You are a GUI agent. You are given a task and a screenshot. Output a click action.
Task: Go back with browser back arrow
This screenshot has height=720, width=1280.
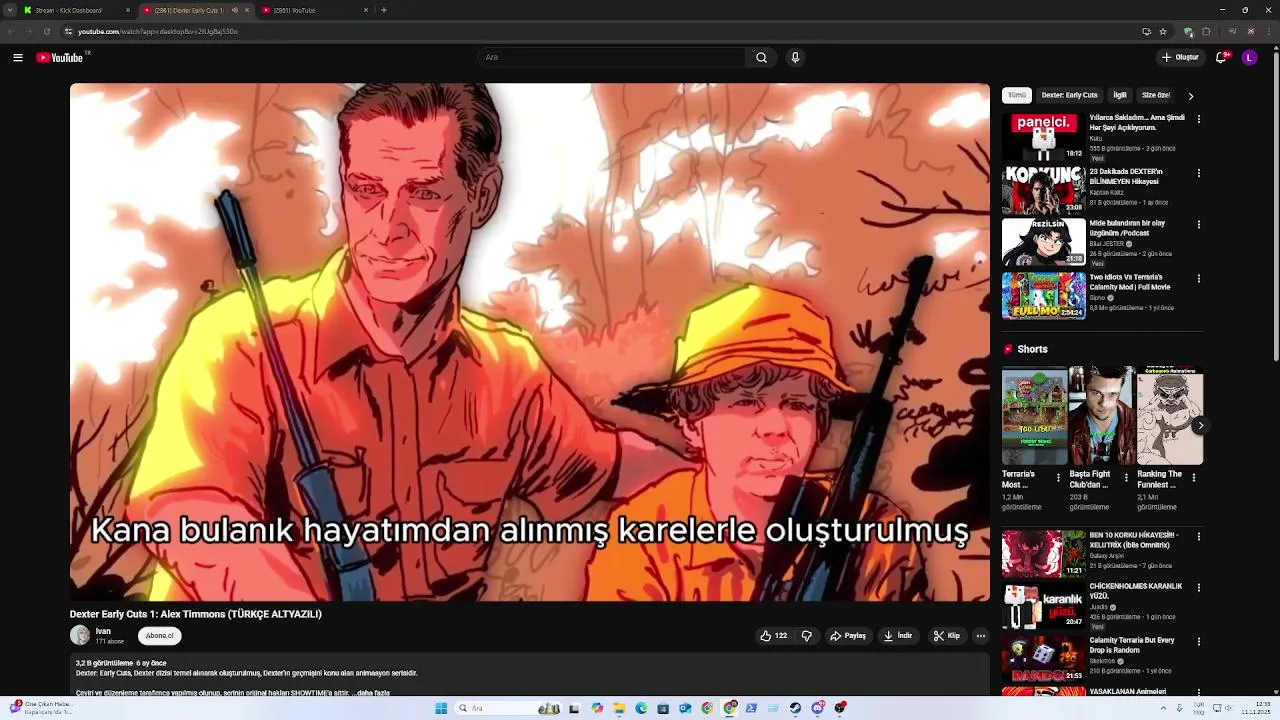coord(11,31)
